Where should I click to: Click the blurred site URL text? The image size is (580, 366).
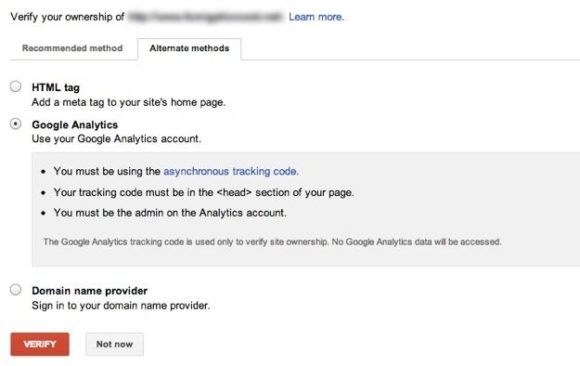[x=206, y=17]
